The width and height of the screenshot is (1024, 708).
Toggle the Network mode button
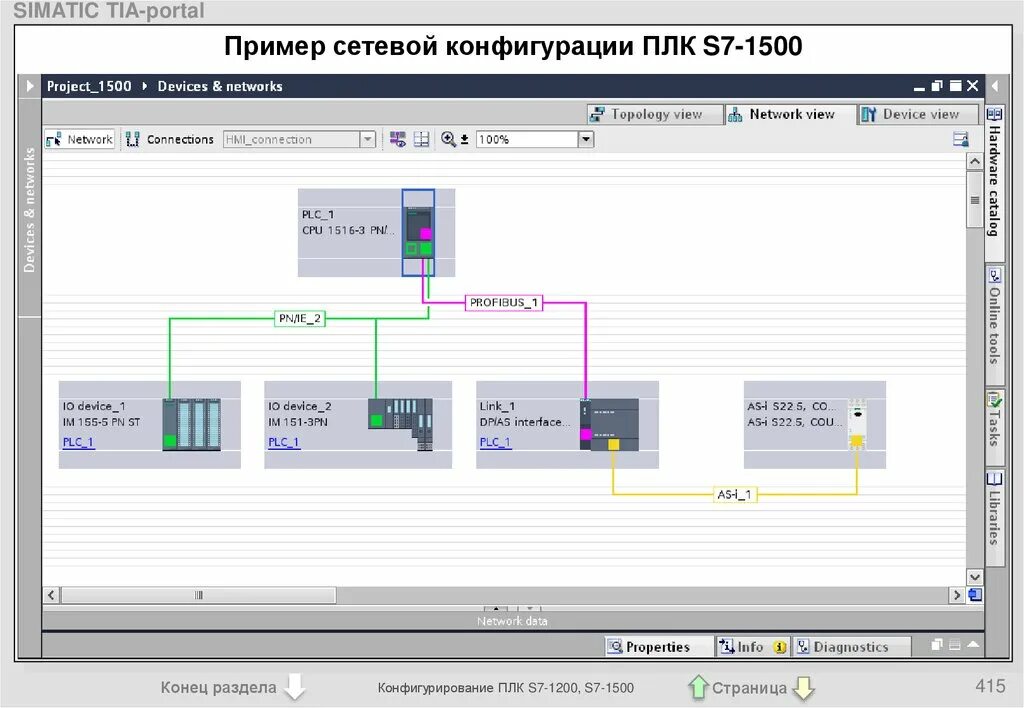click(x=80, y=139)
